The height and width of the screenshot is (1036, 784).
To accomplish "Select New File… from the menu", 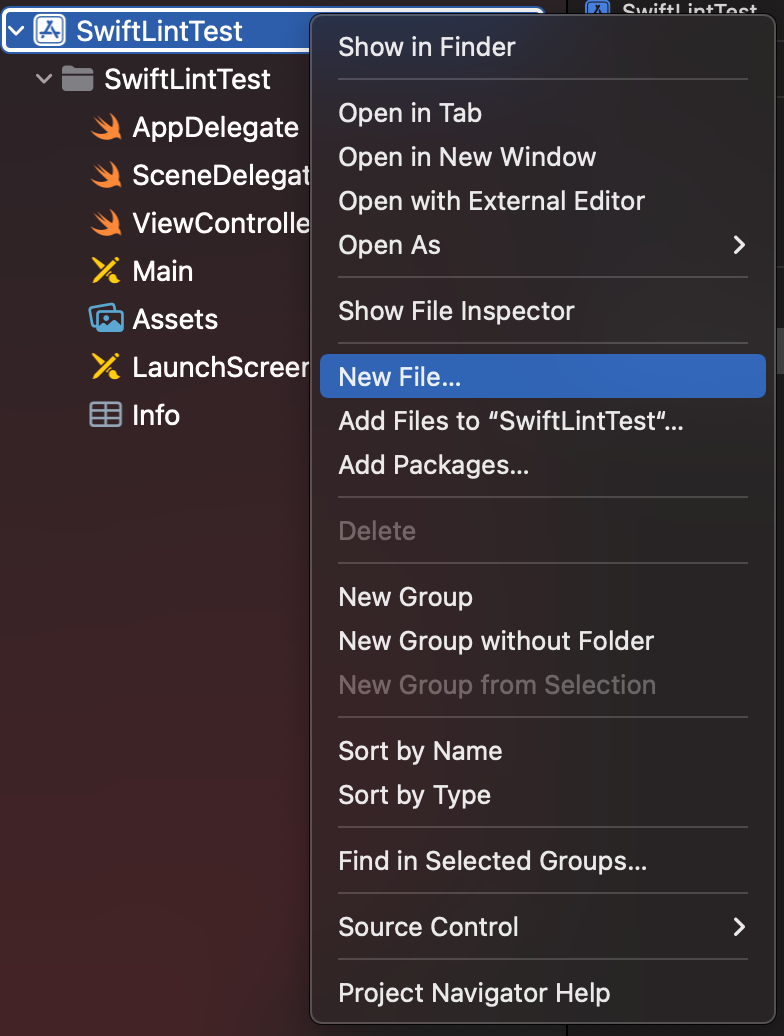I will coord(542,376).
